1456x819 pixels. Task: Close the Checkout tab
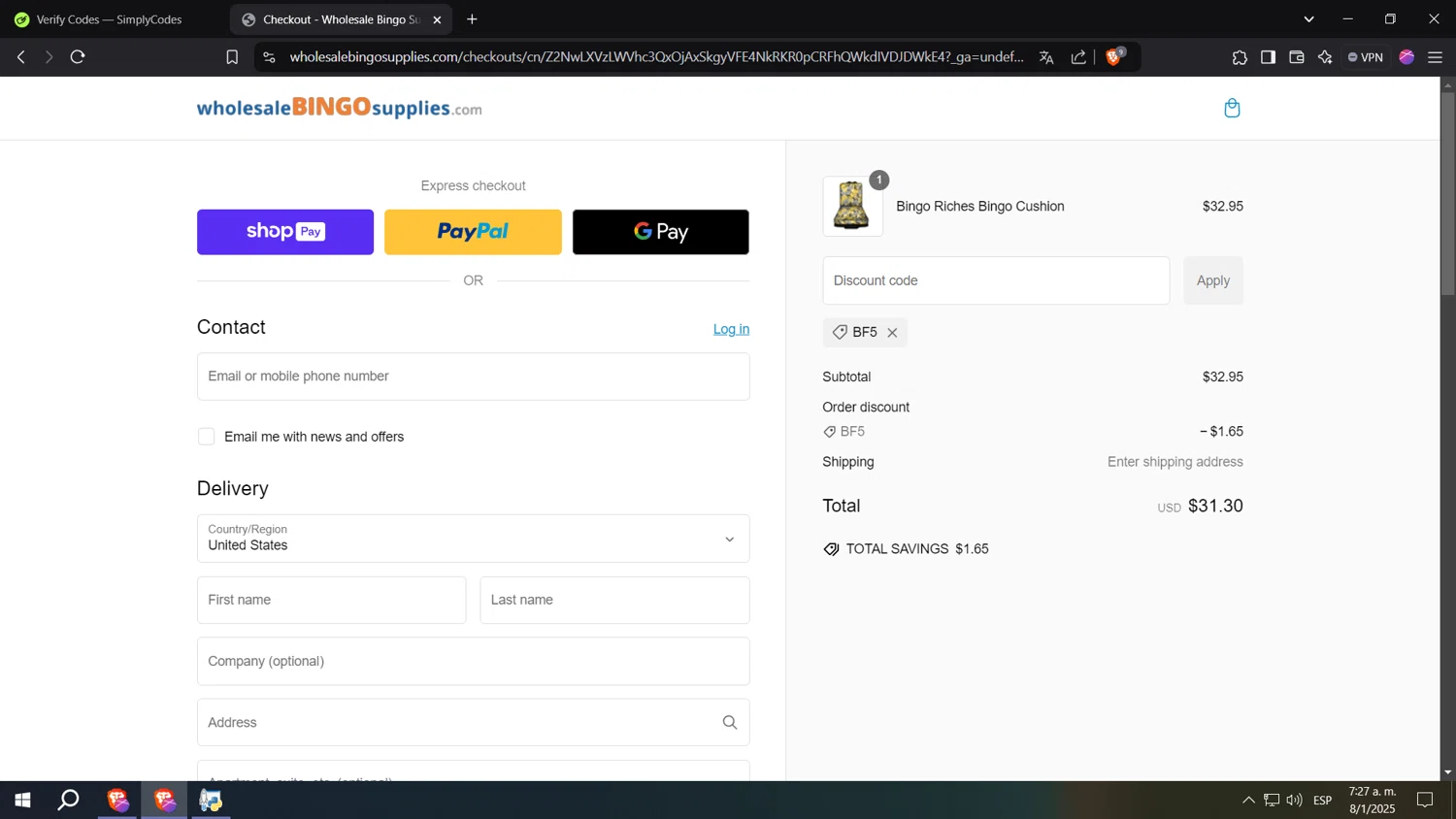(x=437, y=19)
